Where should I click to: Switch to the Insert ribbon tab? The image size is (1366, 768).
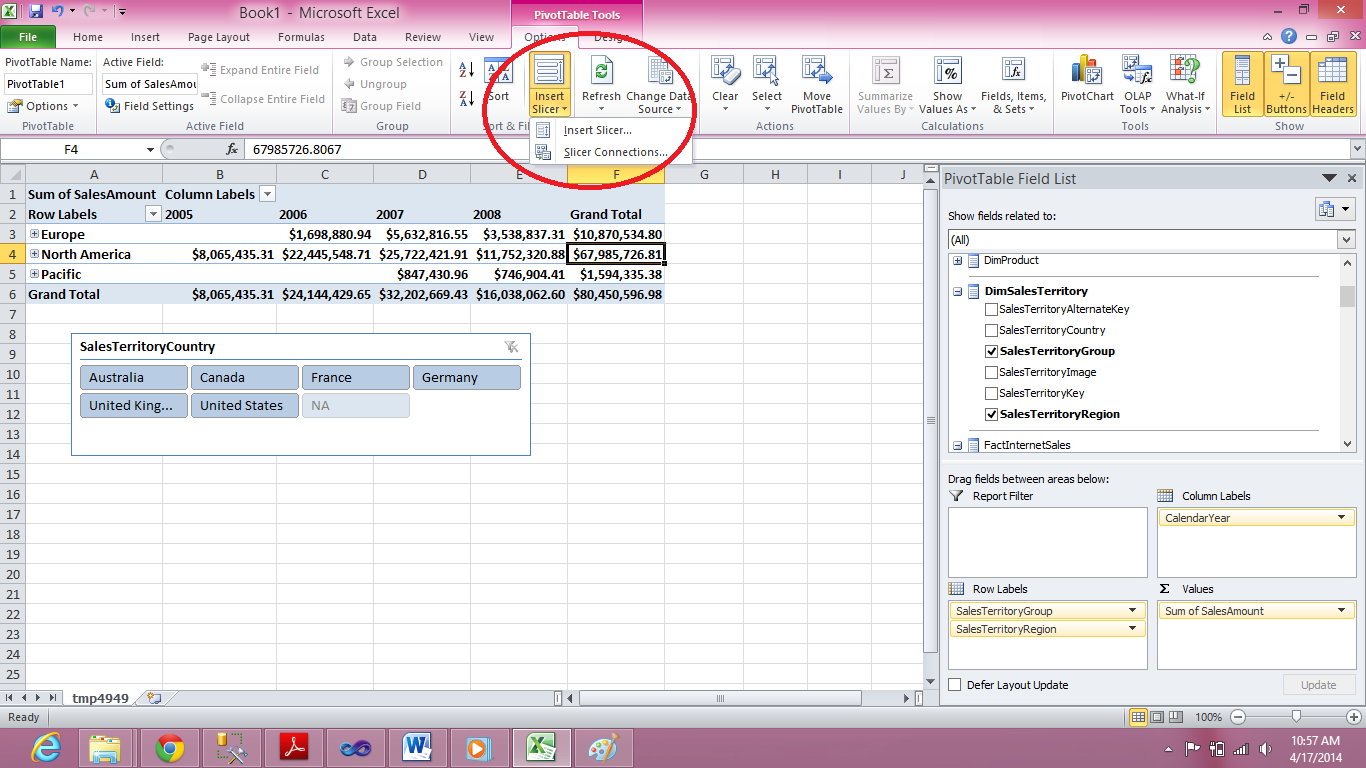[145, 37]
